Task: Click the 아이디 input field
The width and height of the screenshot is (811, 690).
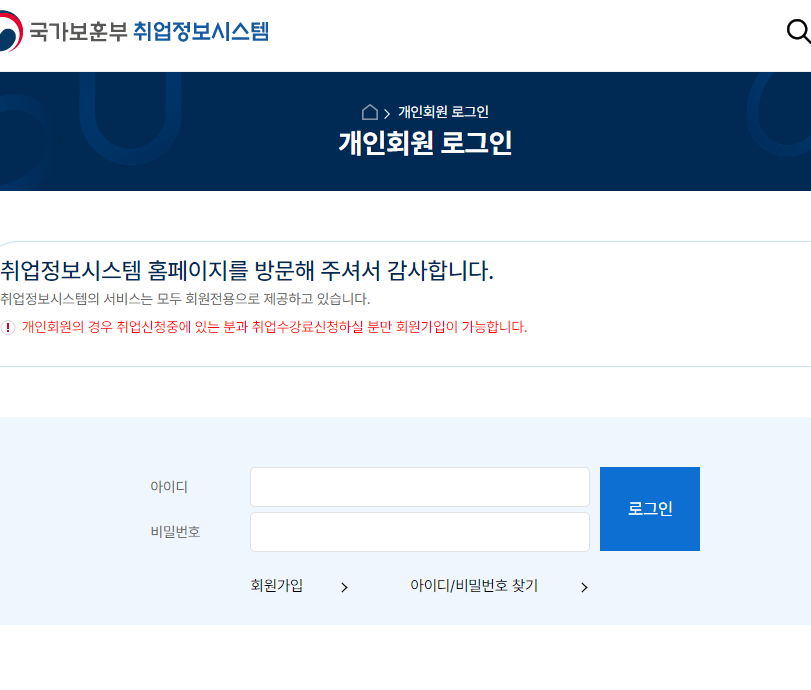Action: (x=419, y=487)
